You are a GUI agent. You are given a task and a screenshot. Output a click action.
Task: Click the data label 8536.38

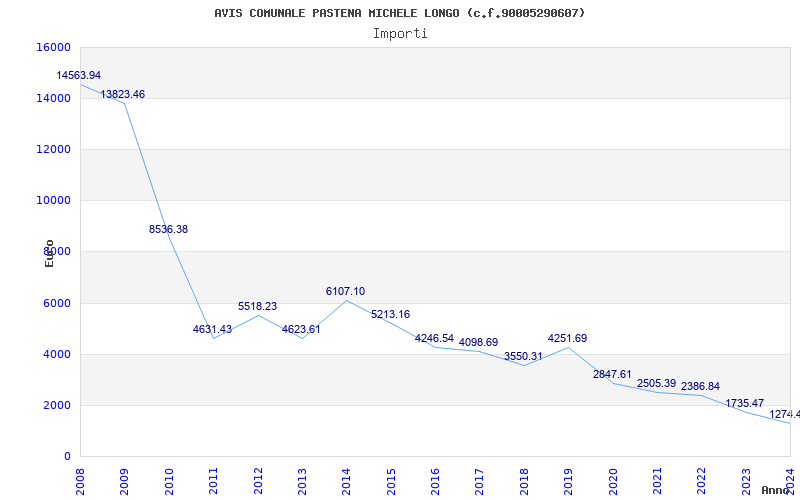coord(168,230)
